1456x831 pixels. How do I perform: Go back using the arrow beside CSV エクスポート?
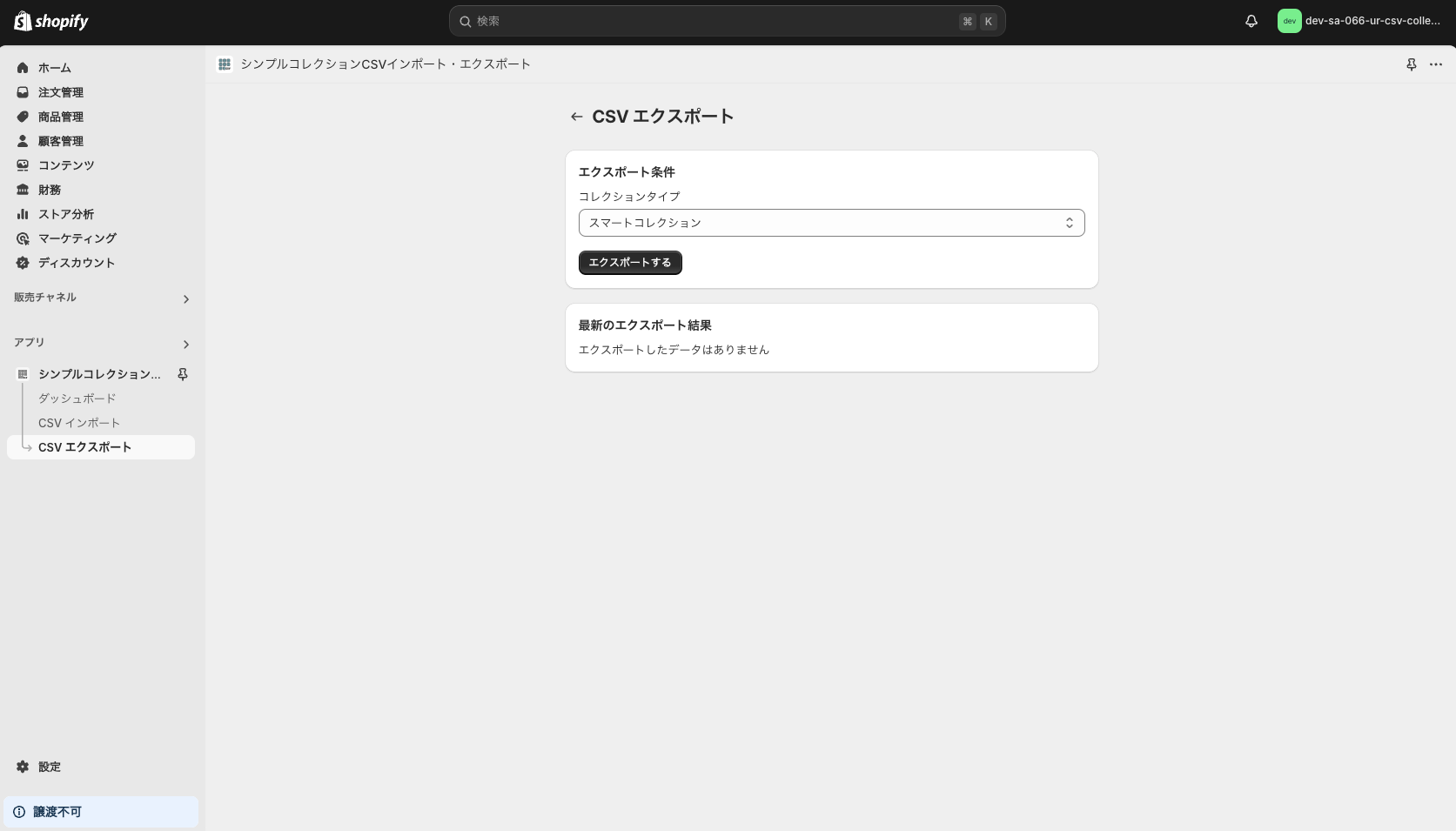coord(576,117)
